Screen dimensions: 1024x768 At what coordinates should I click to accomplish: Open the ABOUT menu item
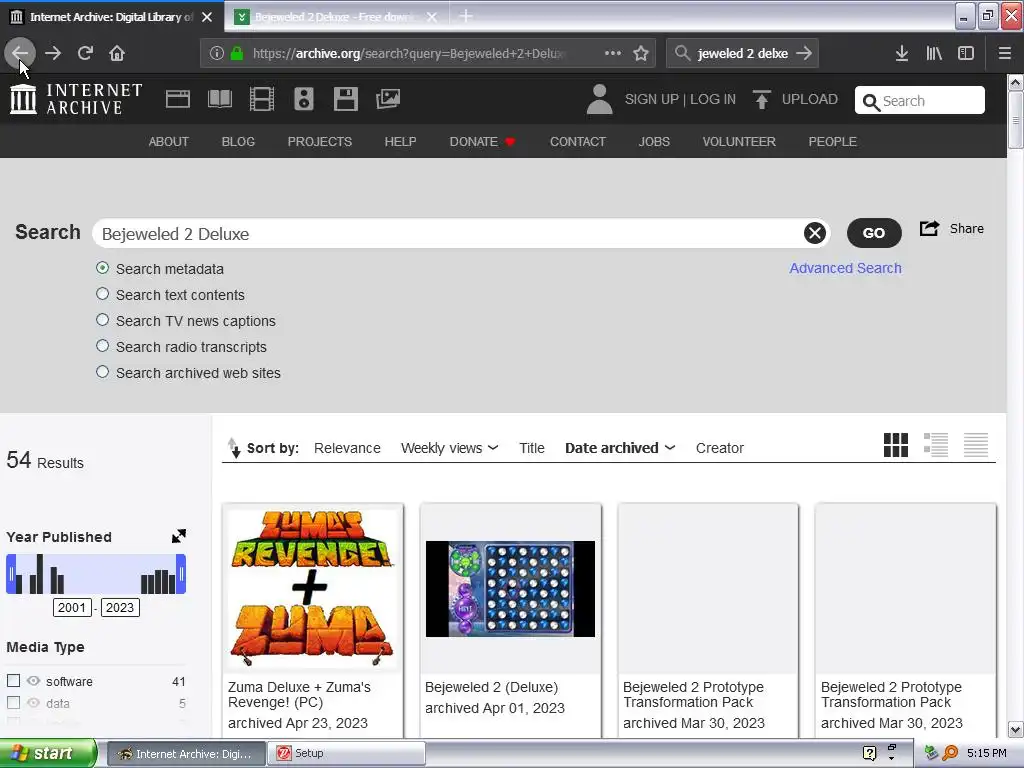click(168, 142)
